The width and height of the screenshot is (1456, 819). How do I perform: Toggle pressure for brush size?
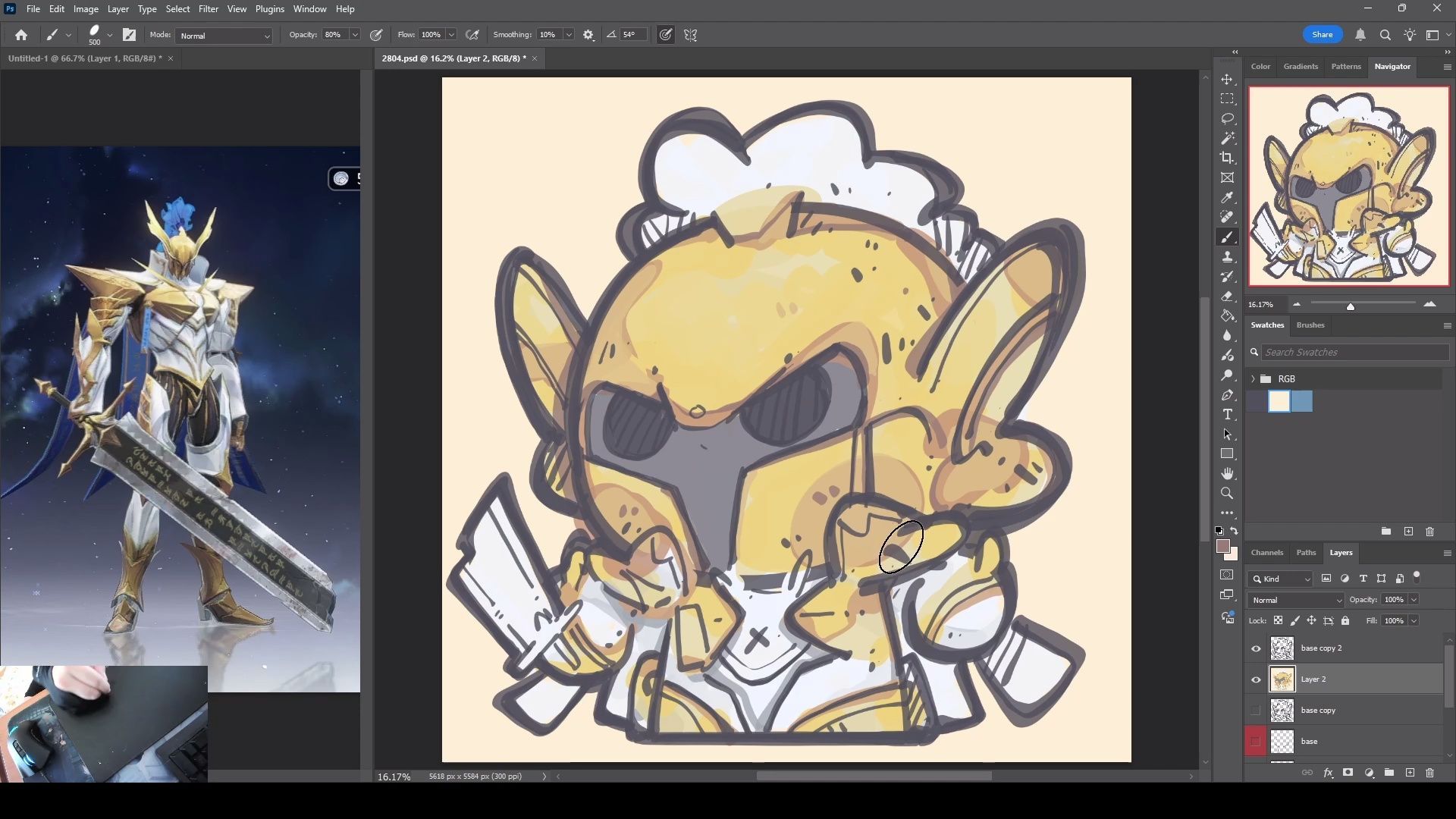pos(665,35)
